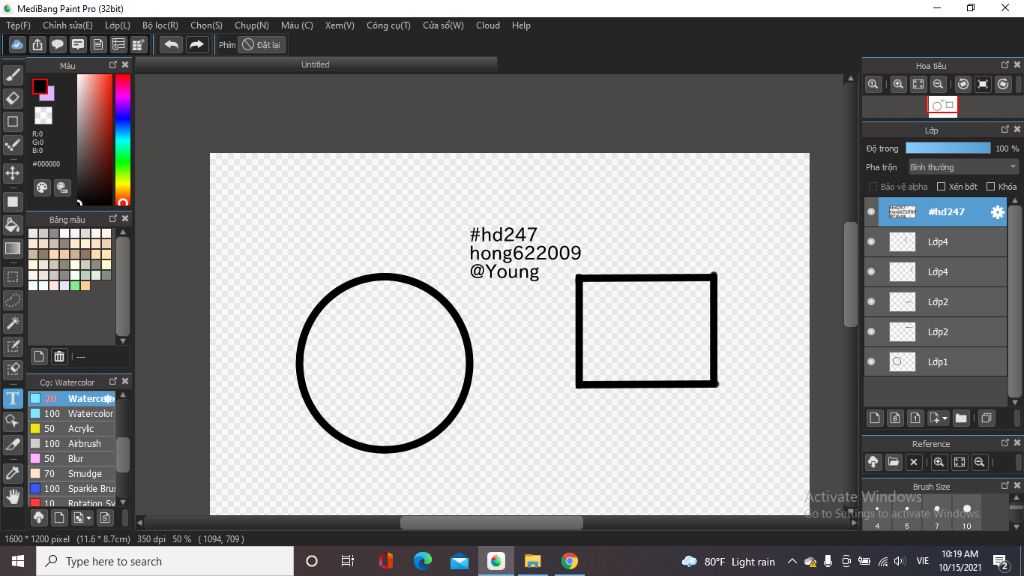Select the Magic Wand tool
This screenshot has height=576, width=1024.
(12, 323)
